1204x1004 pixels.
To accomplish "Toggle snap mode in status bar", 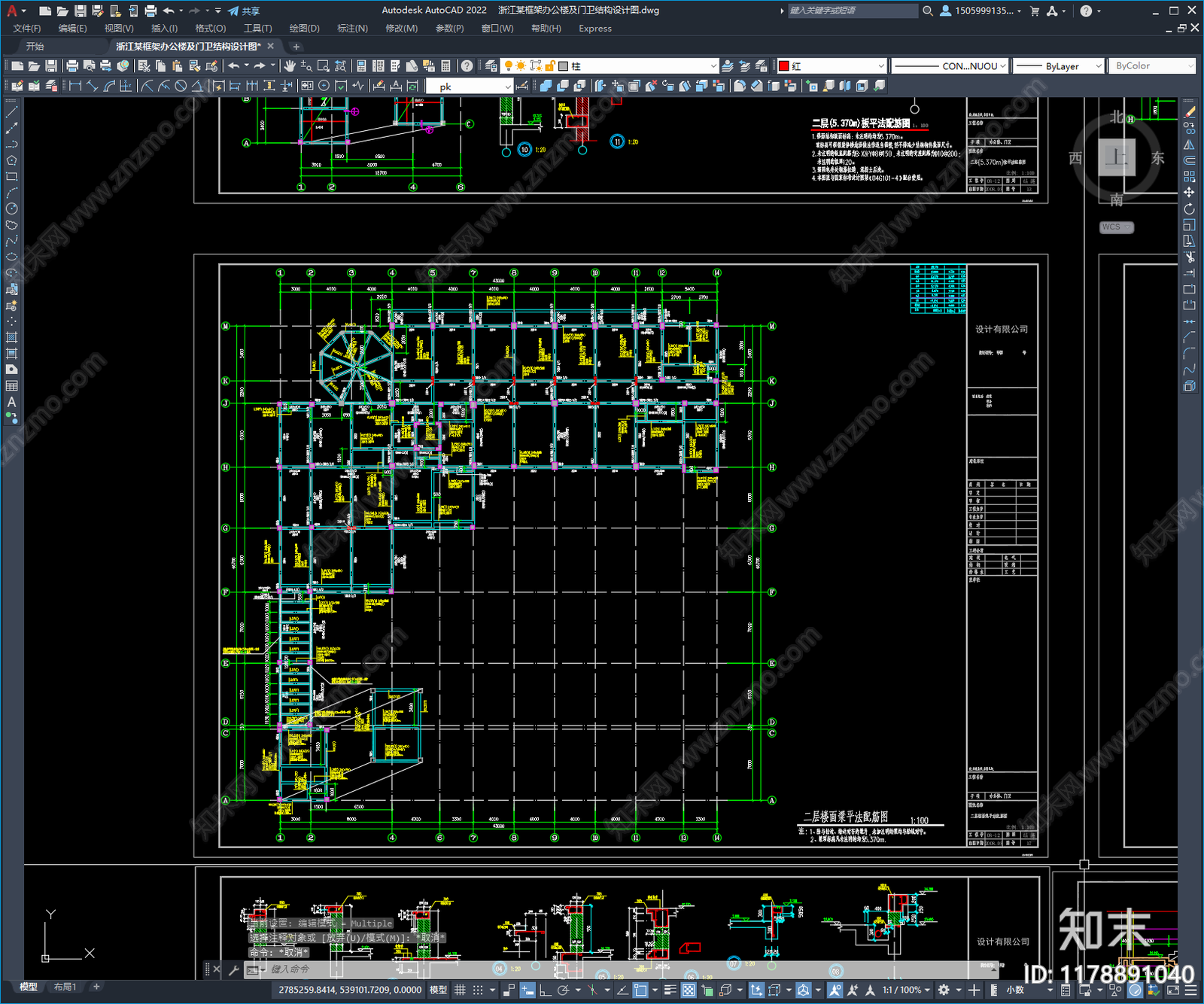I will [x=478, y=990].
